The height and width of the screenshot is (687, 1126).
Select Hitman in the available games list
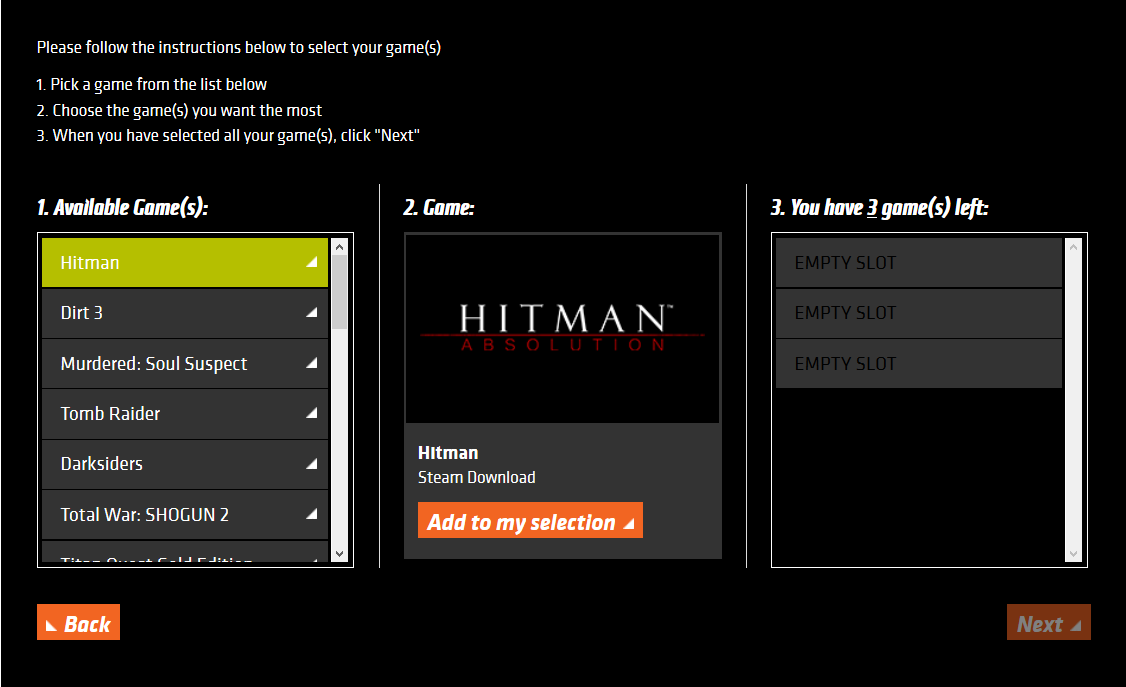click(185, 263)
